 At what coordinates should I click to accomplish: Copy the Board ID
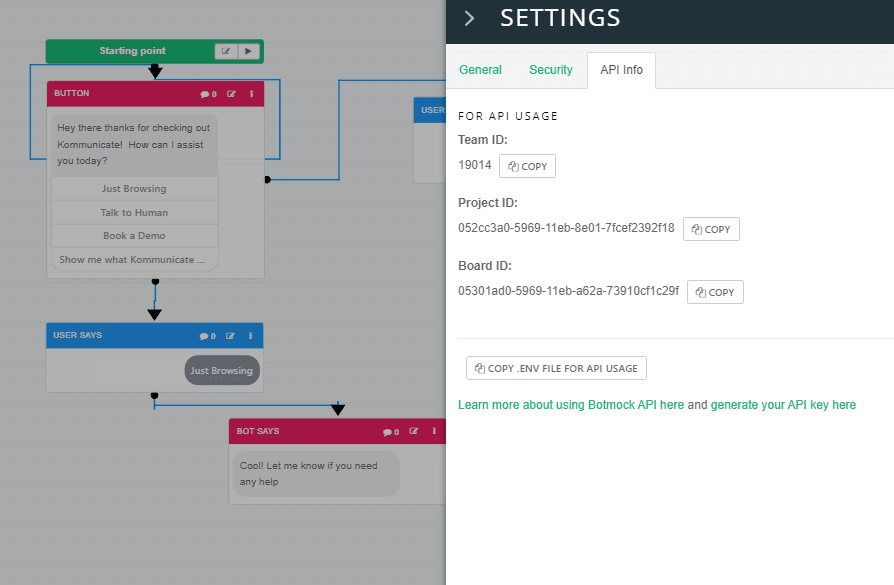715,292
